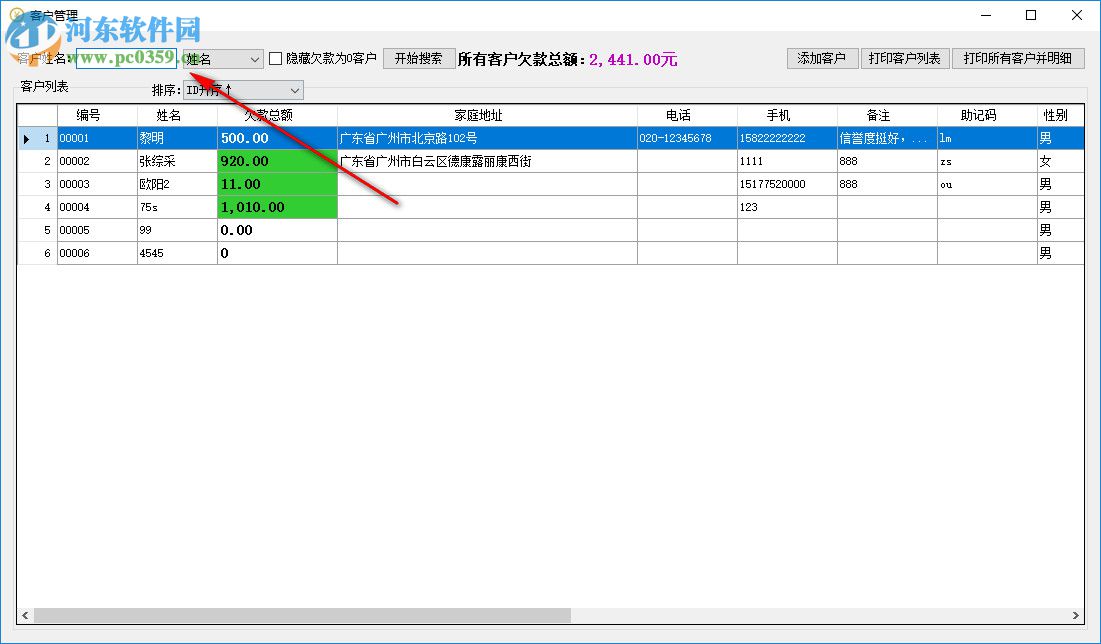Image resolution: width=1101 pixels, height=644 pixels.
Task: Click the 助记码 column header
Action: pyautogui.click(x=987, y=115)
